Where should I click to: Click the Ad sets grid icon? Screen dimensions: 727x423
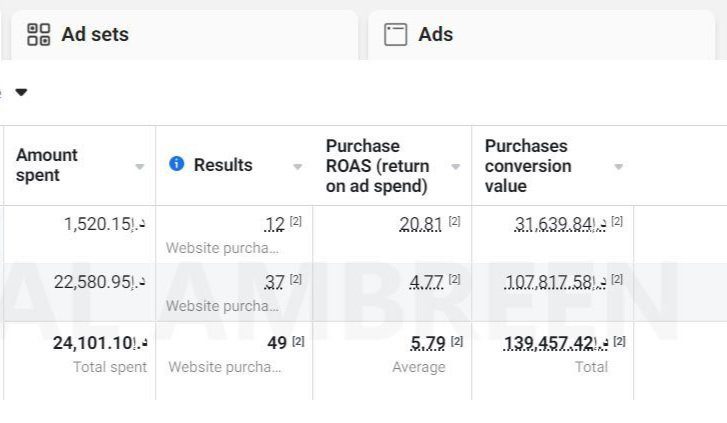pos(38,35)
